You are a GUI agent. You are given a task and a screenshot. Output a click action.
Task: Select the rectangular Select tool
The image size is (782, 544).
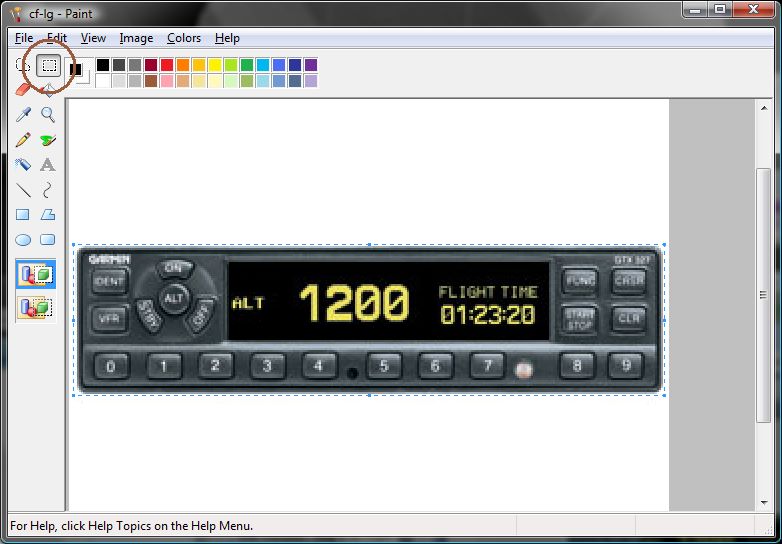(48, 65)
